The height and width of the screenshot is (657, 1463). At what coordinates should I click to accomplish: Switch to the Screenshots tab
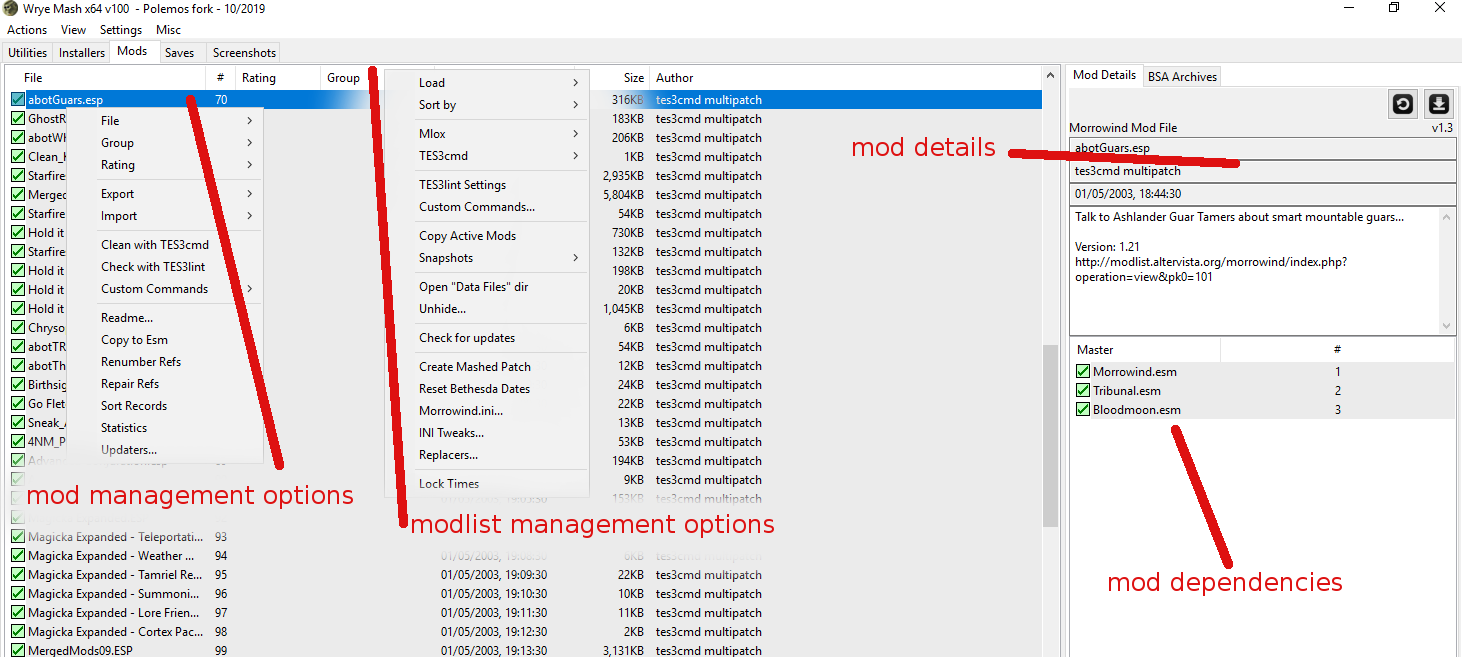(244, 53)
